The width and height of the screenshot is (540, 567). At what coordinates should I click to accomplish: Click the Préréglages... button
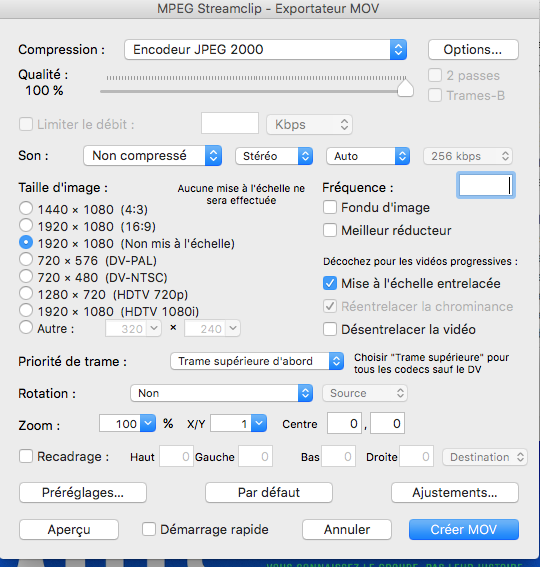pyautogui.click(x=83, y=493)
